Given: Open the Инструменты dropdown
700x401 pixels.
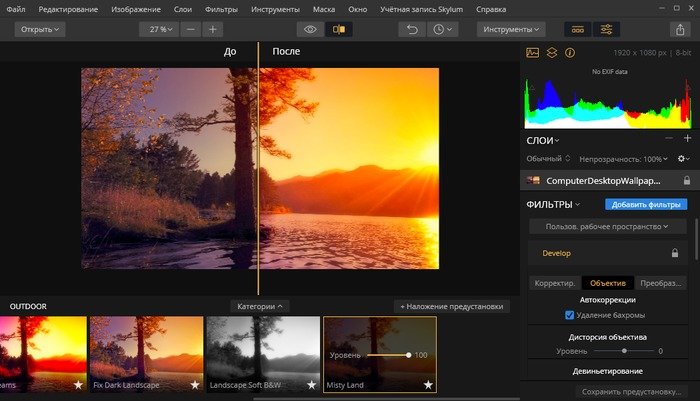Looking at the screenshot, I should tap(510, 29).
